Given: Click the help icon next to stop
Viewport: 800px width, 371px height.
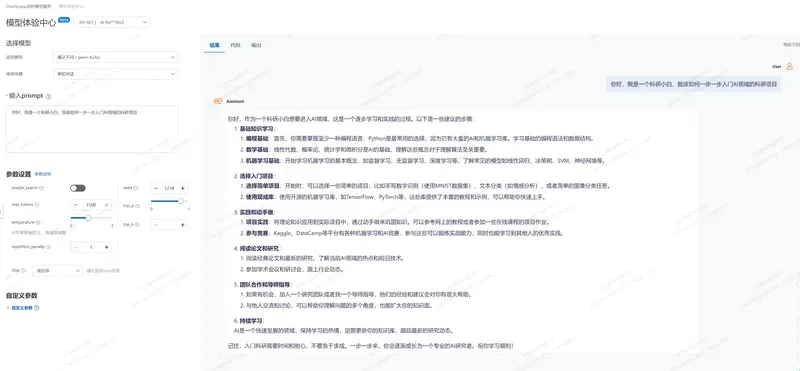Looking at the screenshot, I should click(24, 270).
